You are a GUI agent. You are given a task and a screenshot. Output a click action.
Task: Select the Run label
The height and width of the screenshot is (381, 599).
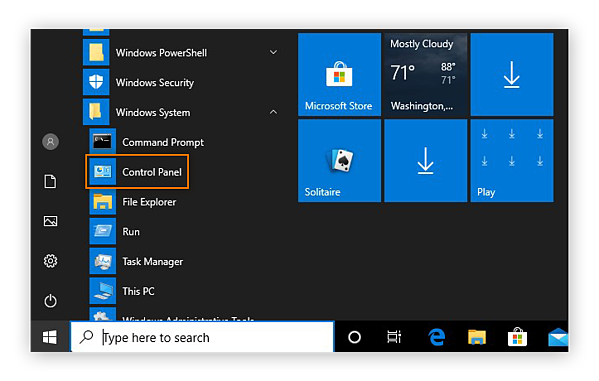point(131,232)
